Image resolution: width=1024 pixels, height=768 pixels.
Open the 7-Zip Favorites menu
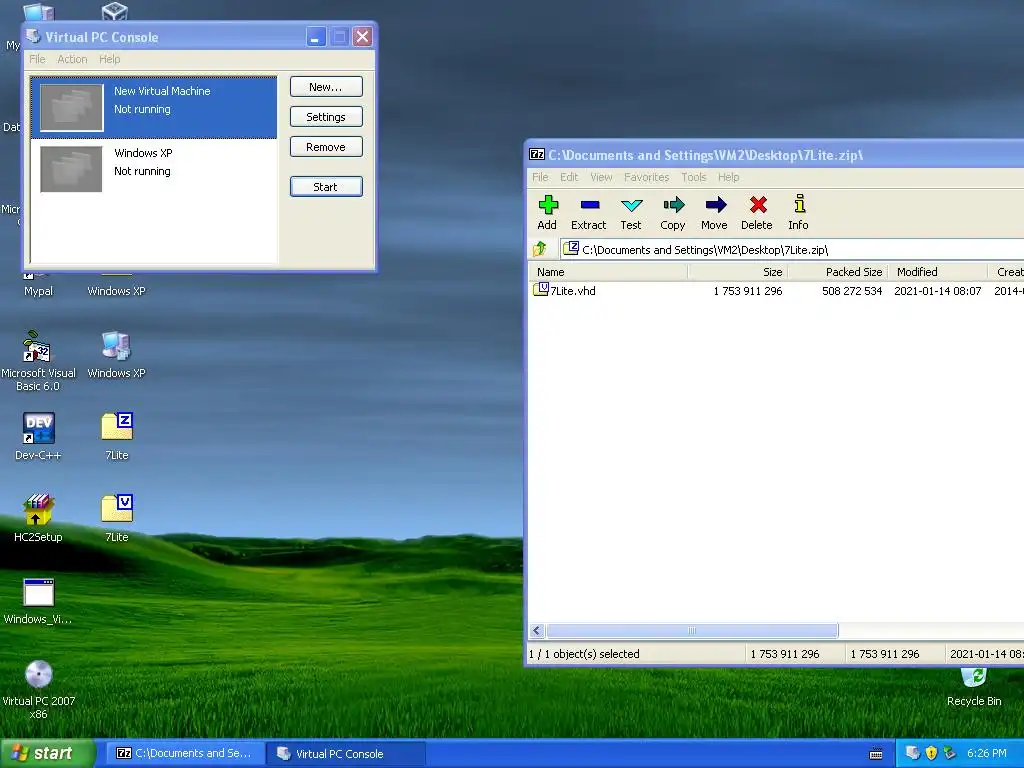pyautogui.click(x=646, y=177)
